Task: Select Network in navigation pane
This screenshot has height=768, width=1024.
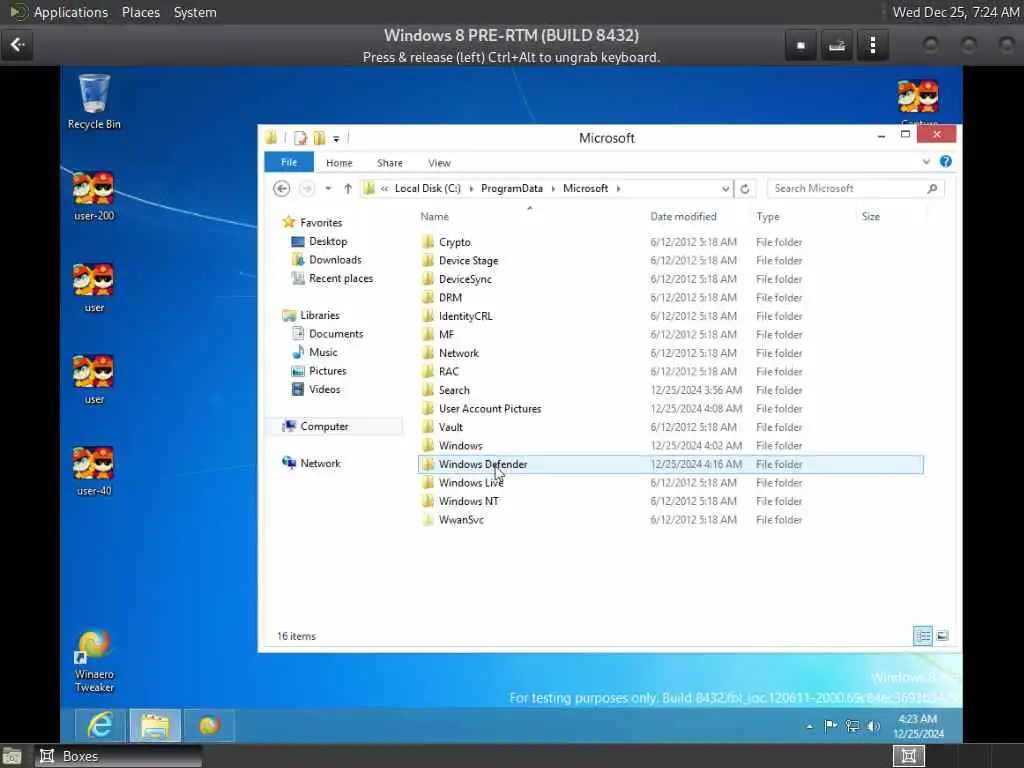Action: [320, 463]
